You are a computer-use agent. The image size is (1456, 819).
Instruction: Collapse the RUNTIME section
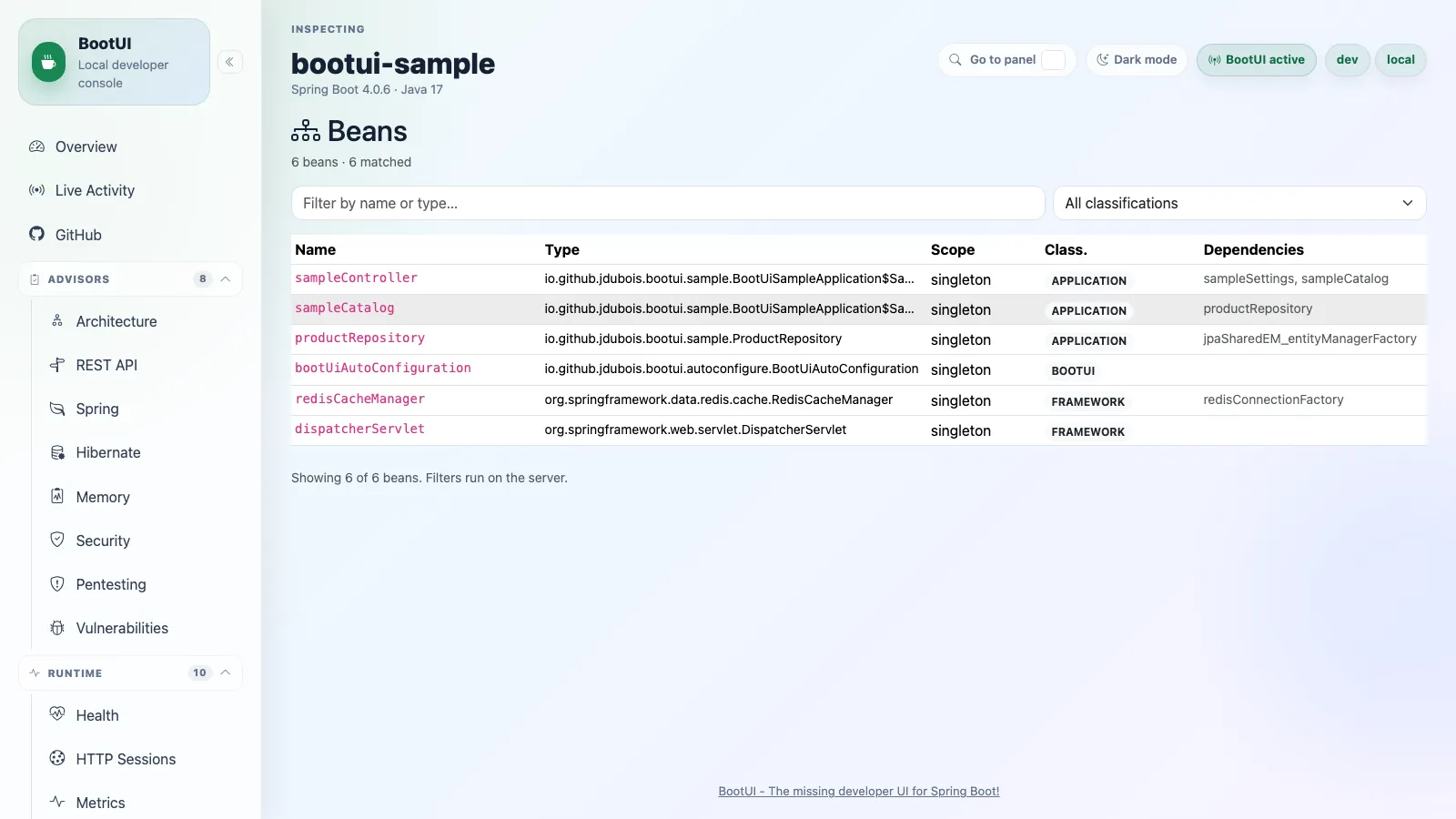tap(226, 672)
